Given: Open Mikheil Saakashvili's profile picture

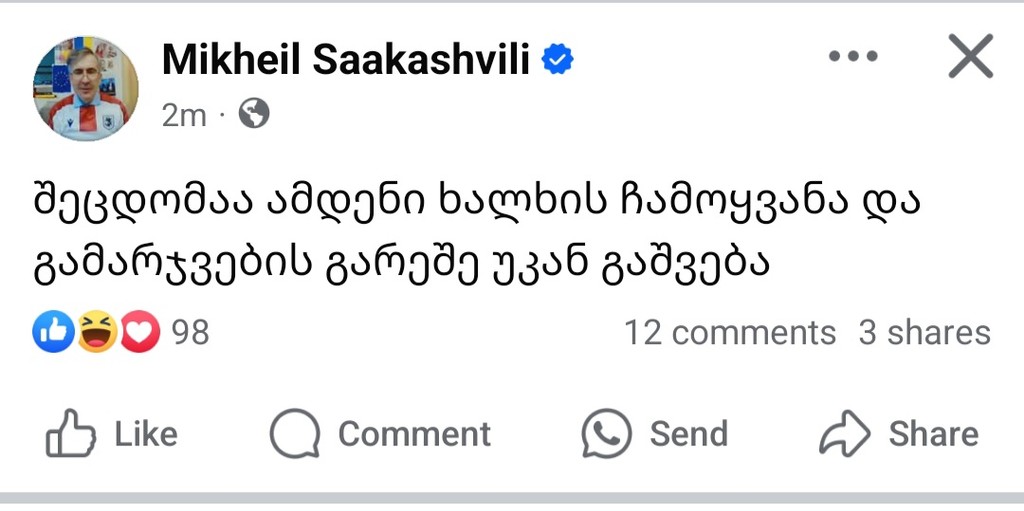Looking at the screenshot, I should click(x=86, y=88).
